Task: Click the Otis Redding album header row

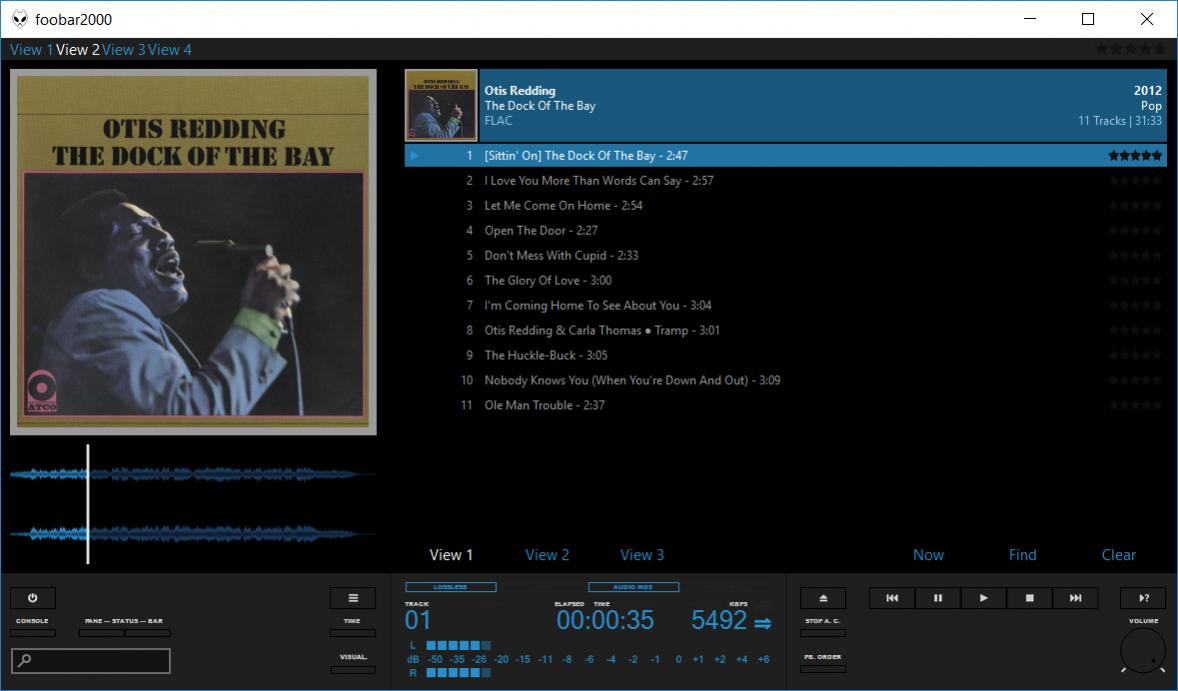Action: click(785, 105)
